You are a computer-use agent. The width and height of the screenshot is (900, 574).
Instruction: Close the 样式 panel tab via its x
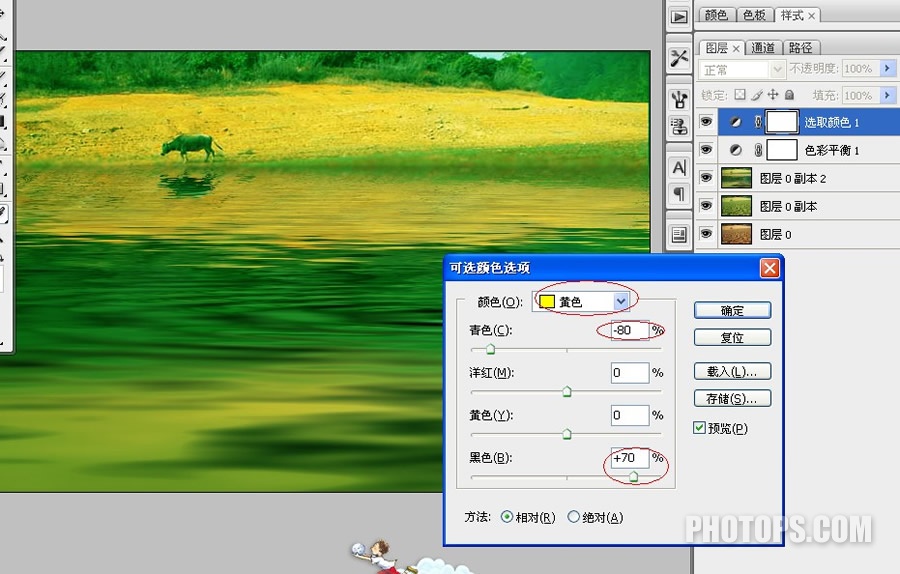pyautogui.click(x=811, y=16)
